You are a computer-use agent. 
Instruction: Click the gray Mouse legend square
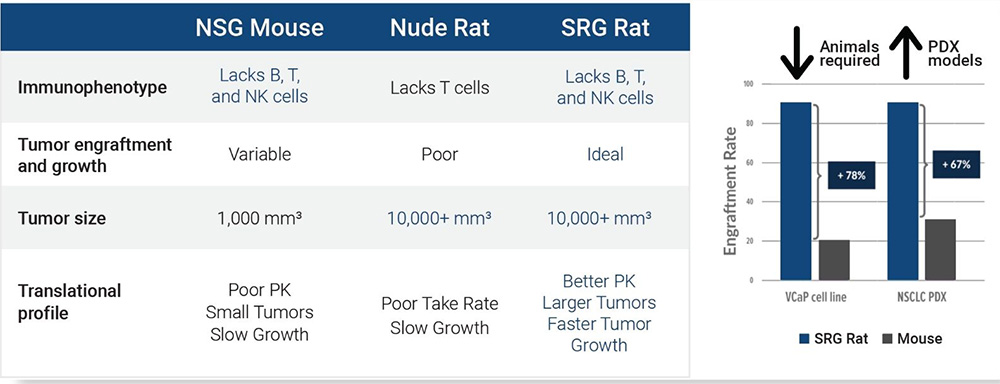point(888,339)
